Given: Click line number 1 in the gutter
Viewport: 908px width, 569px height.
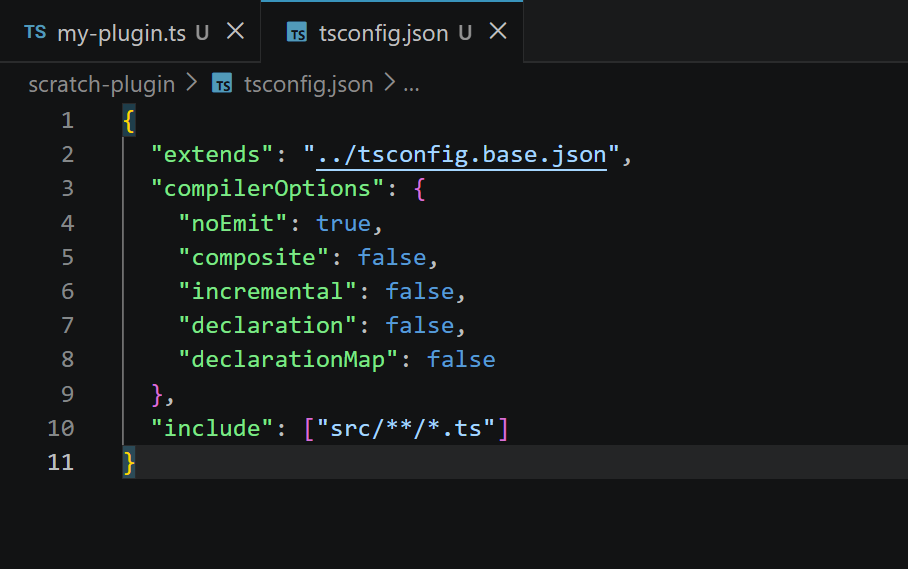Looking at the screenshot, I should [68, 120].
